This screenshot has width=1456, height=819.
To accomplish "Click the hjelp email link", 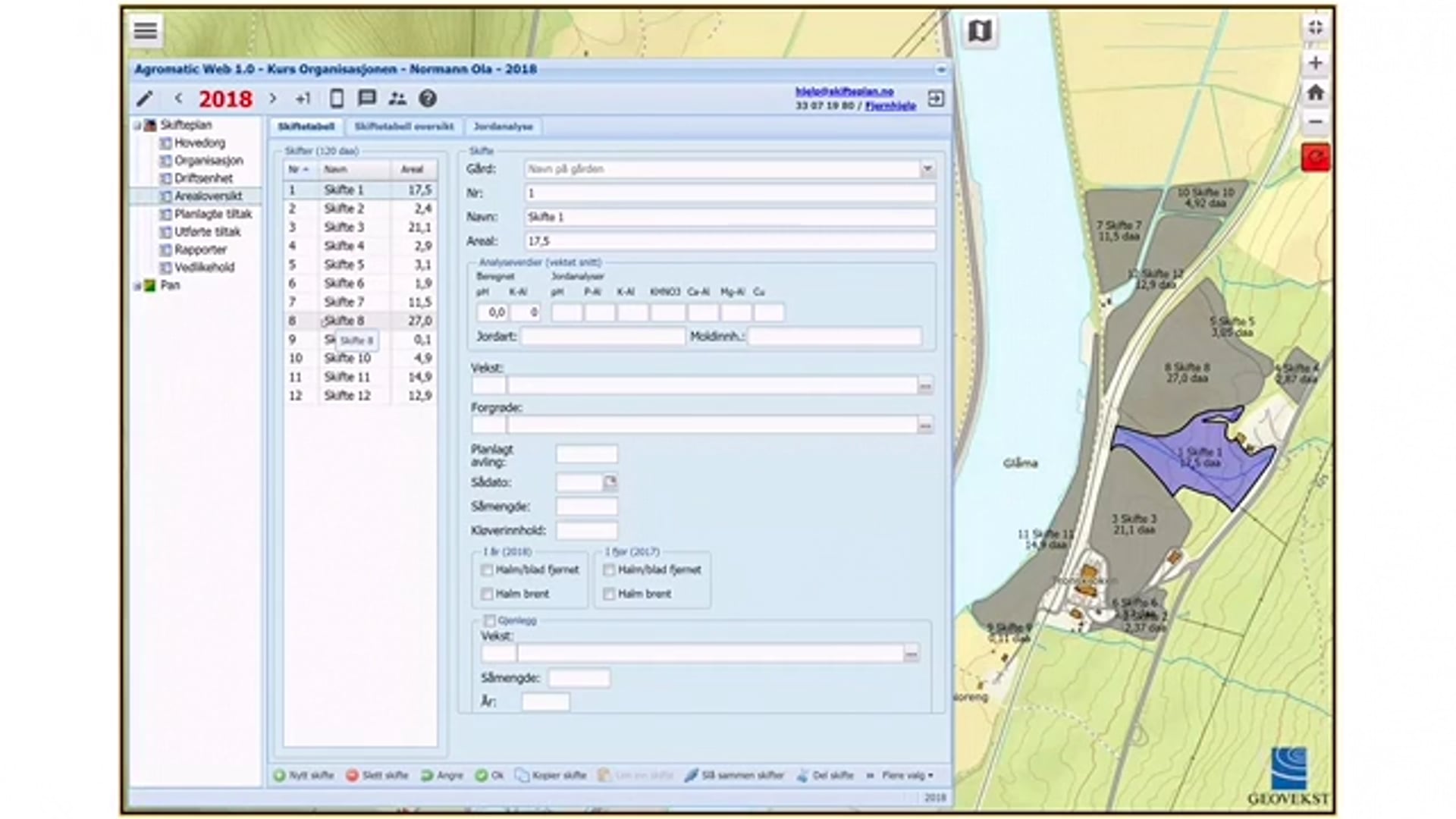I will 844,91.
